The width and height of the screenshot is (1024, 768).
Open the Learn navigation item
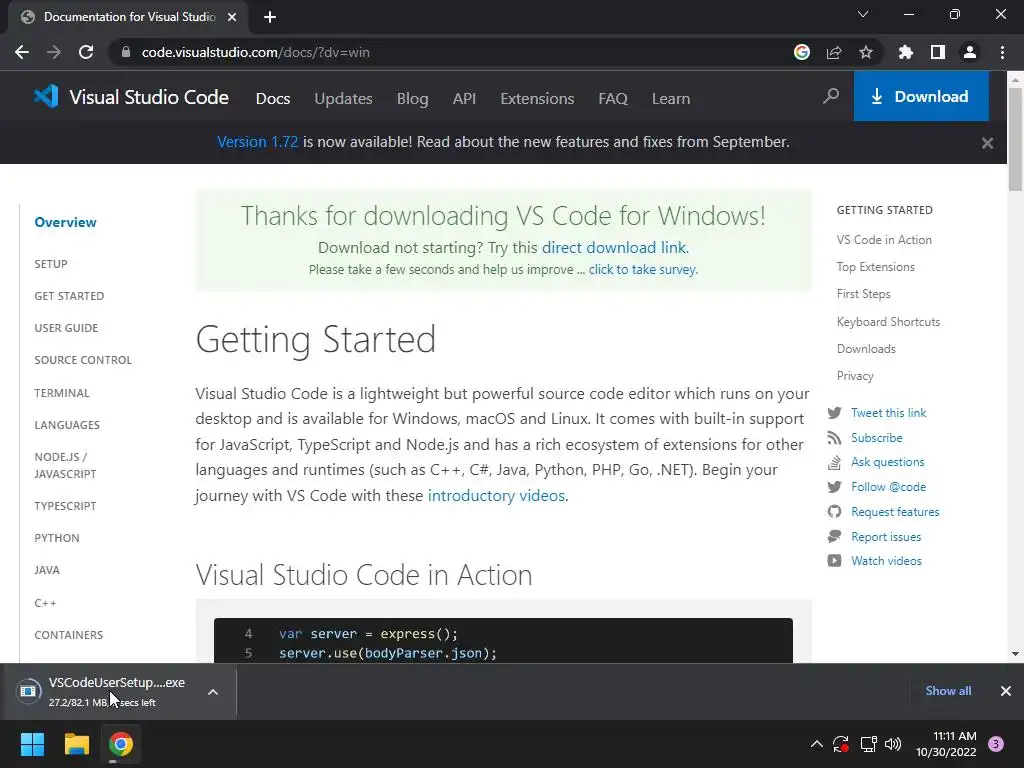coord(671,99)
